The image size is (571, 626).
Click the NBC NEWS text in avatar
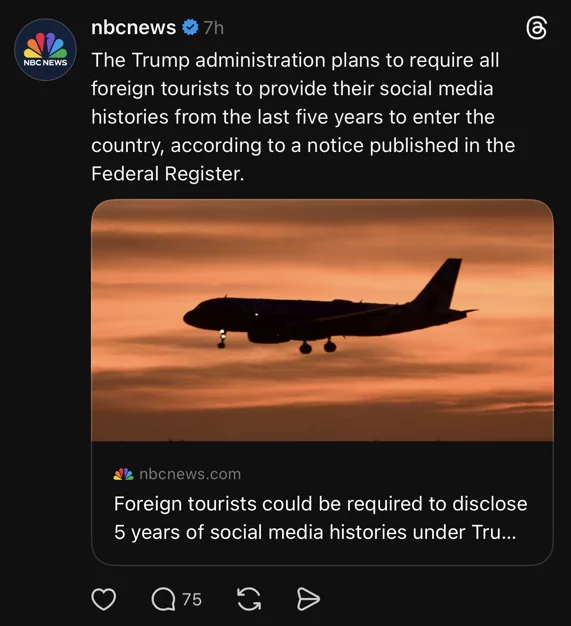45,63
